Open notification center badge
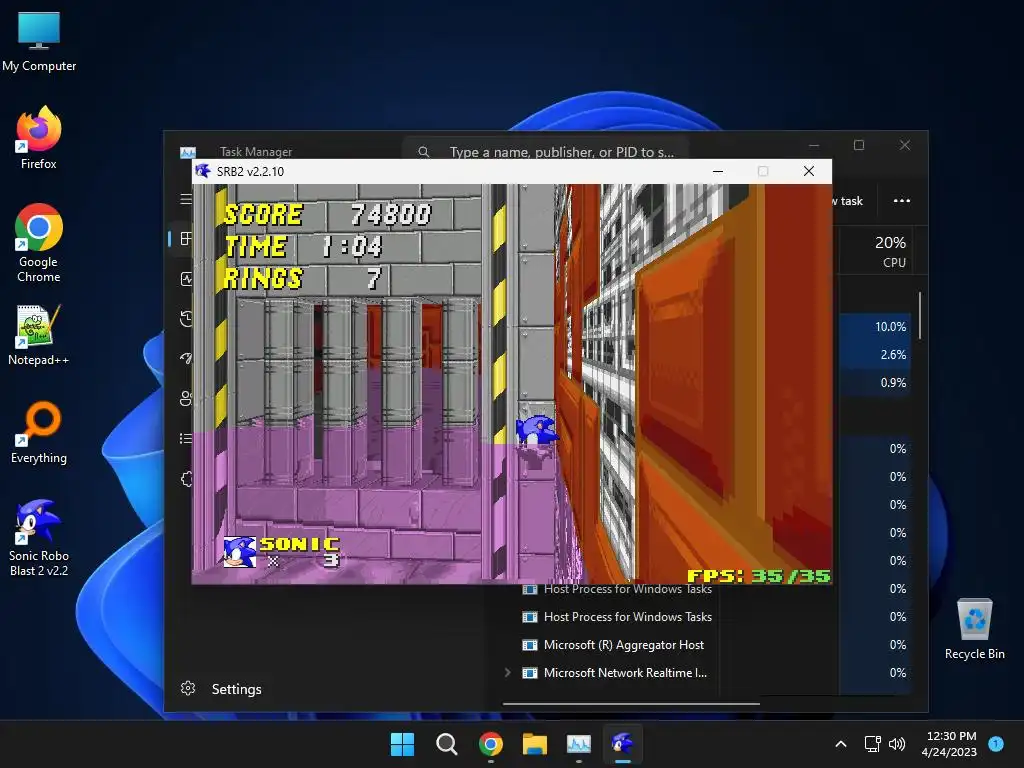The width and height of the screenshot is (1024, 768). click(x=996, y=743)
